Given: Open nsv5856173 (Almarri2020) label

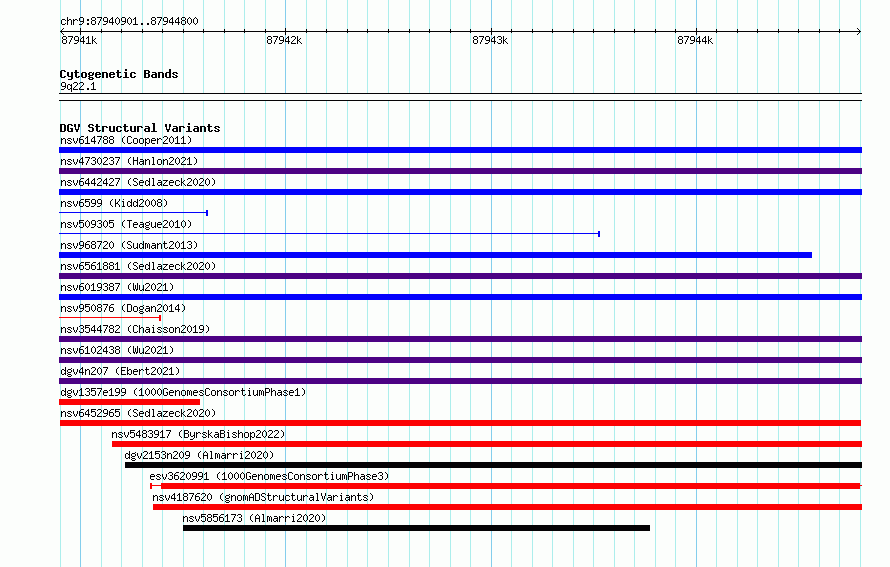Looking at the screenshot, I should [x=254, y=518].
